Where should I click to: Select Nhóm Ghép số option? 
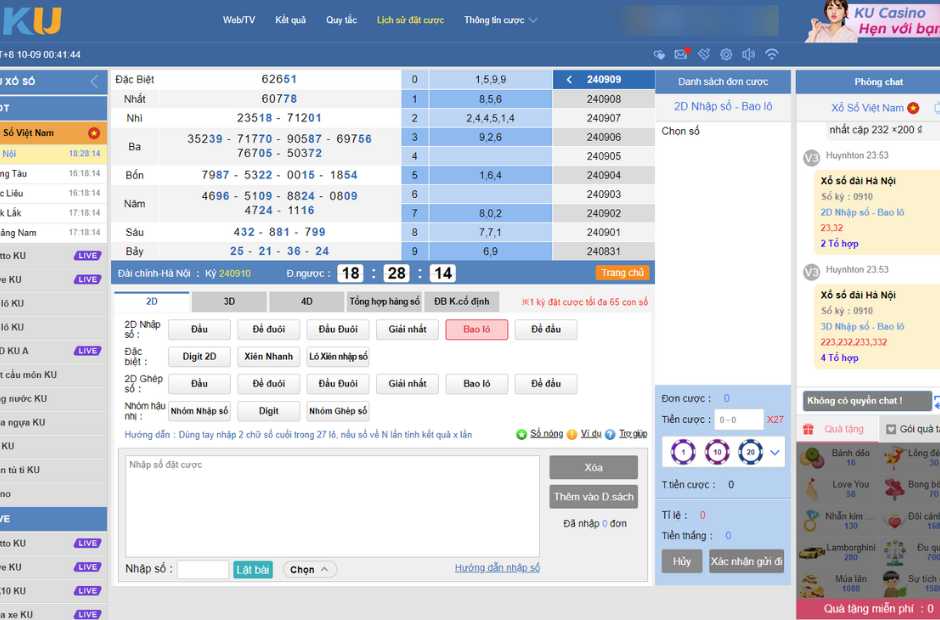click(x=338, y=411)
